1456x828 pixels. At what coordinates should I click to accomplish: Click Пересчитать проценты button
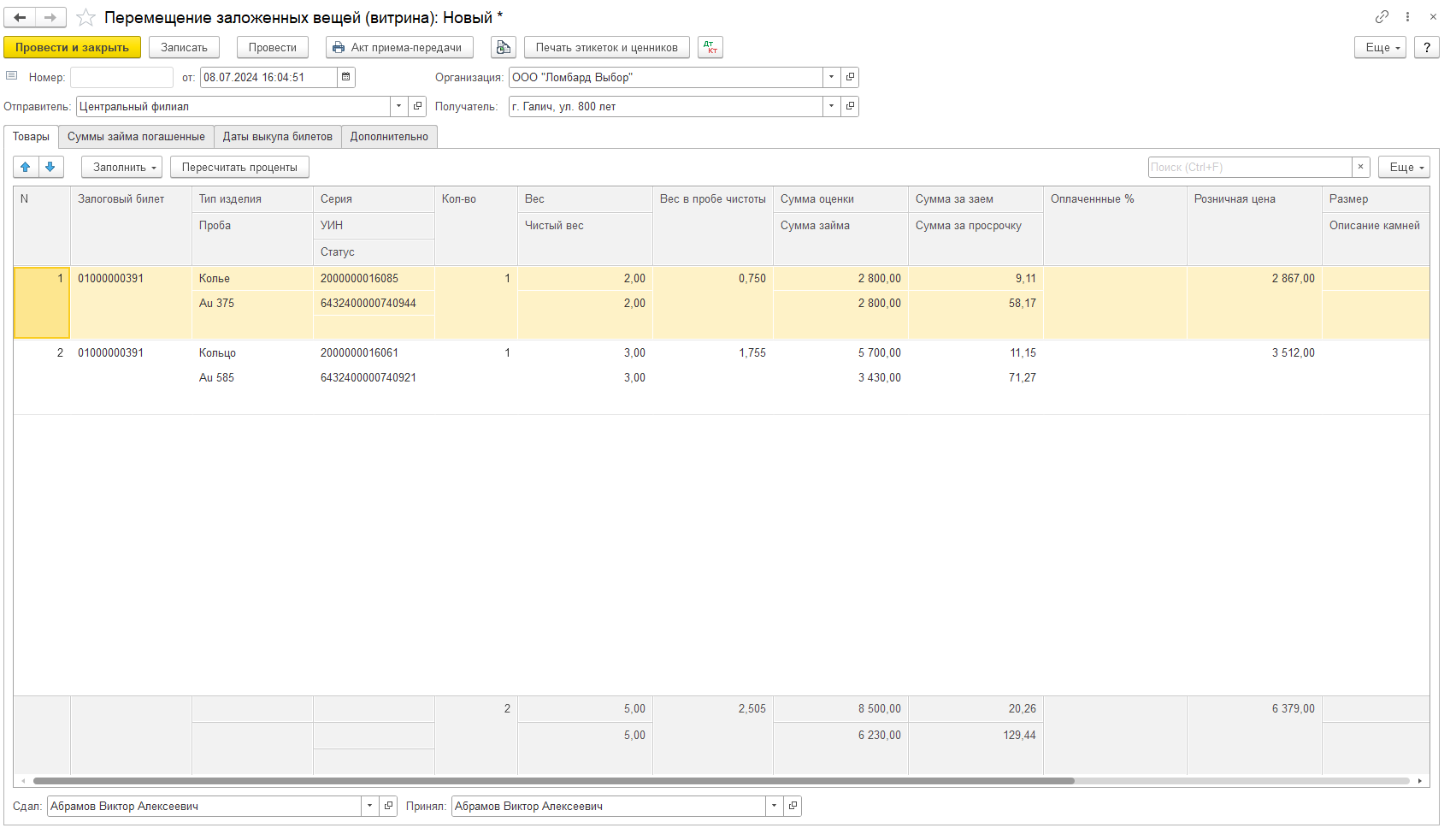pyautogui.click(x=239, y=167)
